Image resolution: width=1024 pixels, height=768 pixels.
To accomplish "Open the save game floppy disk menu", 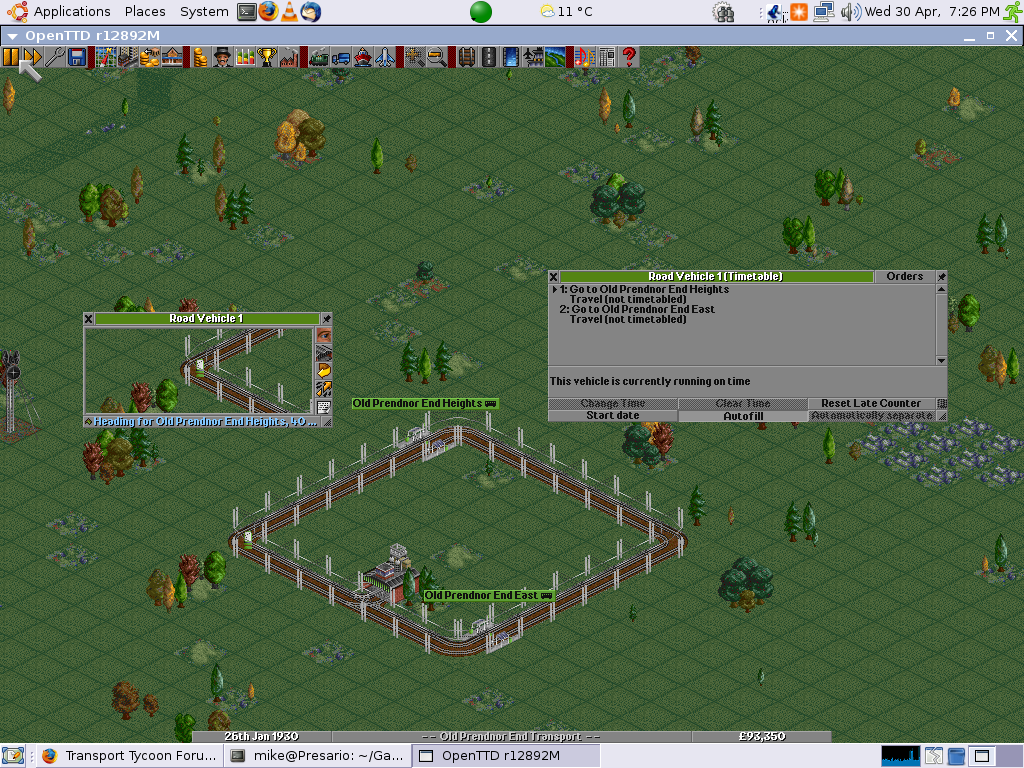I will click(x=76, y=57).
